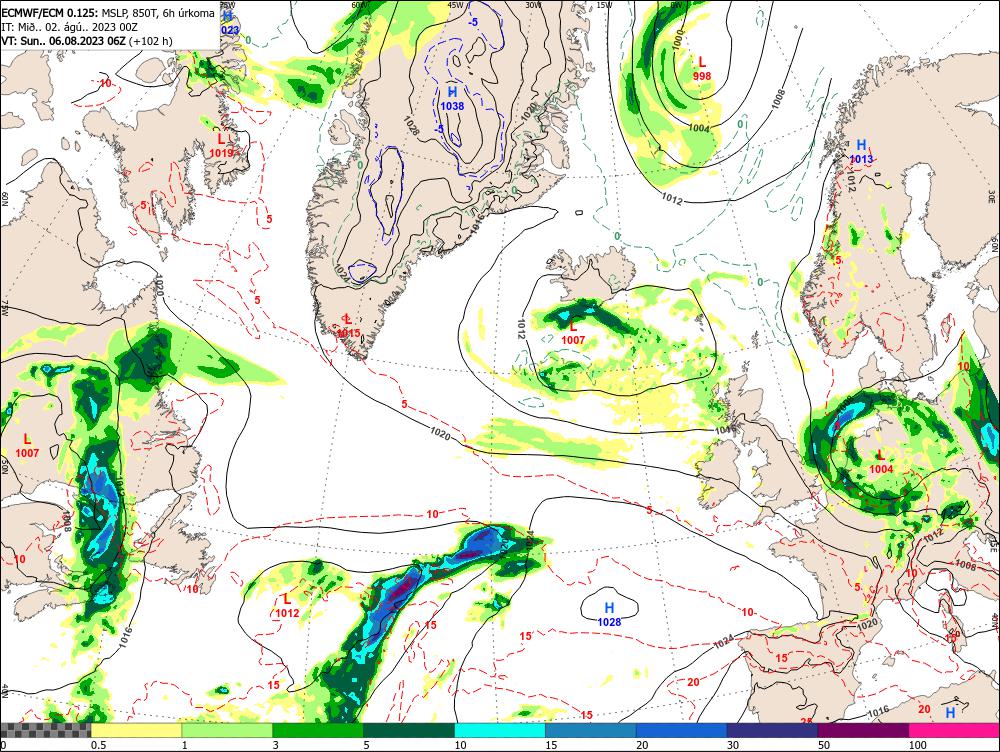
Task: Click the 'H 1028' Azores high label
Action: [x=609, y=614]
